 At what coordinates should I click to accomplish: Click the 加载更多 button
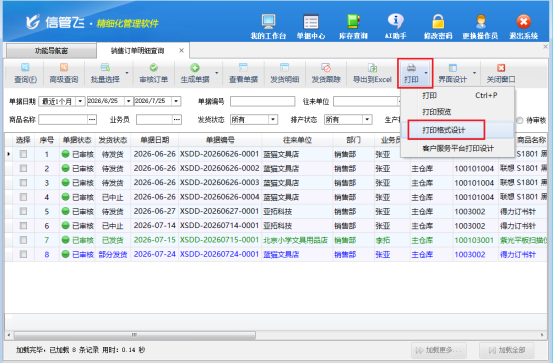pyautogui.click(x=439, y=350)
